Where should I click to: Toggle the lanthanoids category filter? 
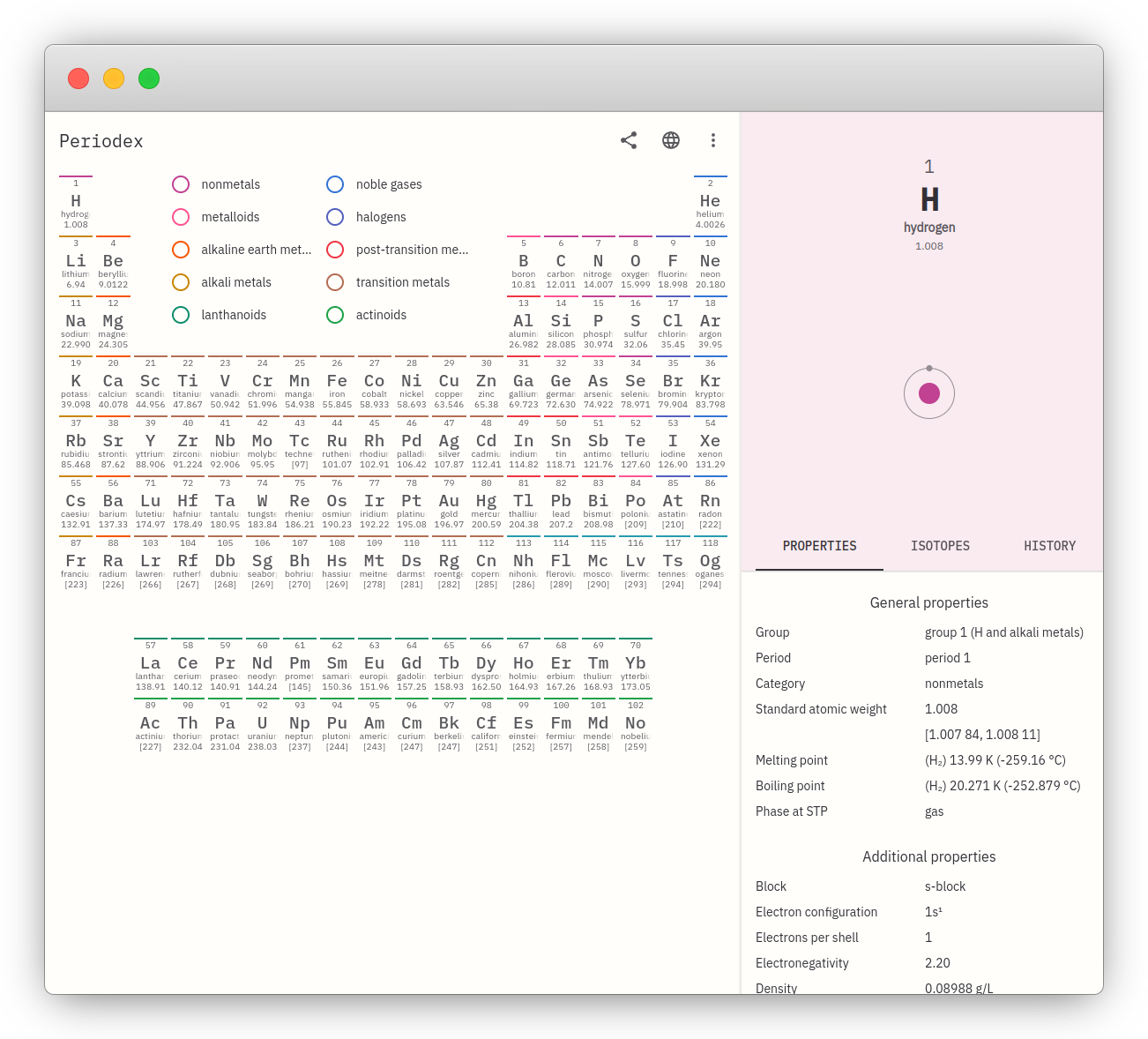point(181,315)
